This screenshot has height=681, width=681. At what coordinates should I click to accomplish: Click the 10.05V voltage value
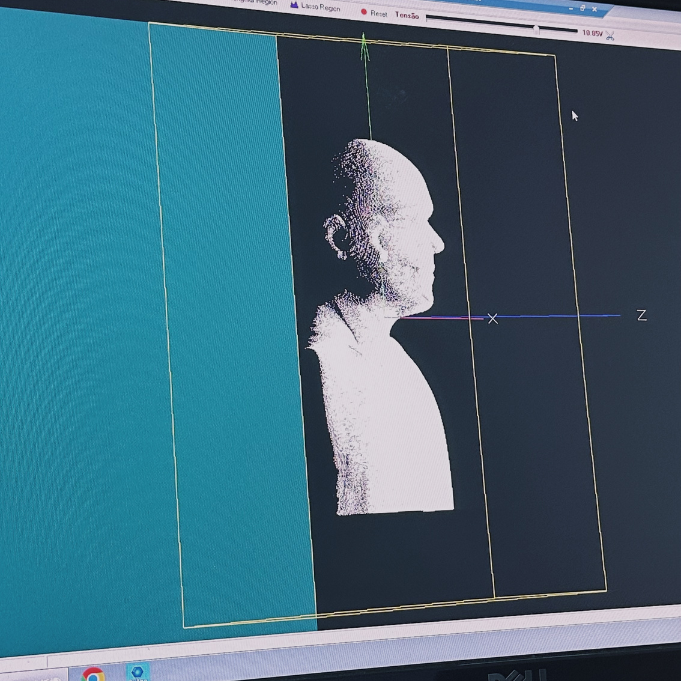591,33
